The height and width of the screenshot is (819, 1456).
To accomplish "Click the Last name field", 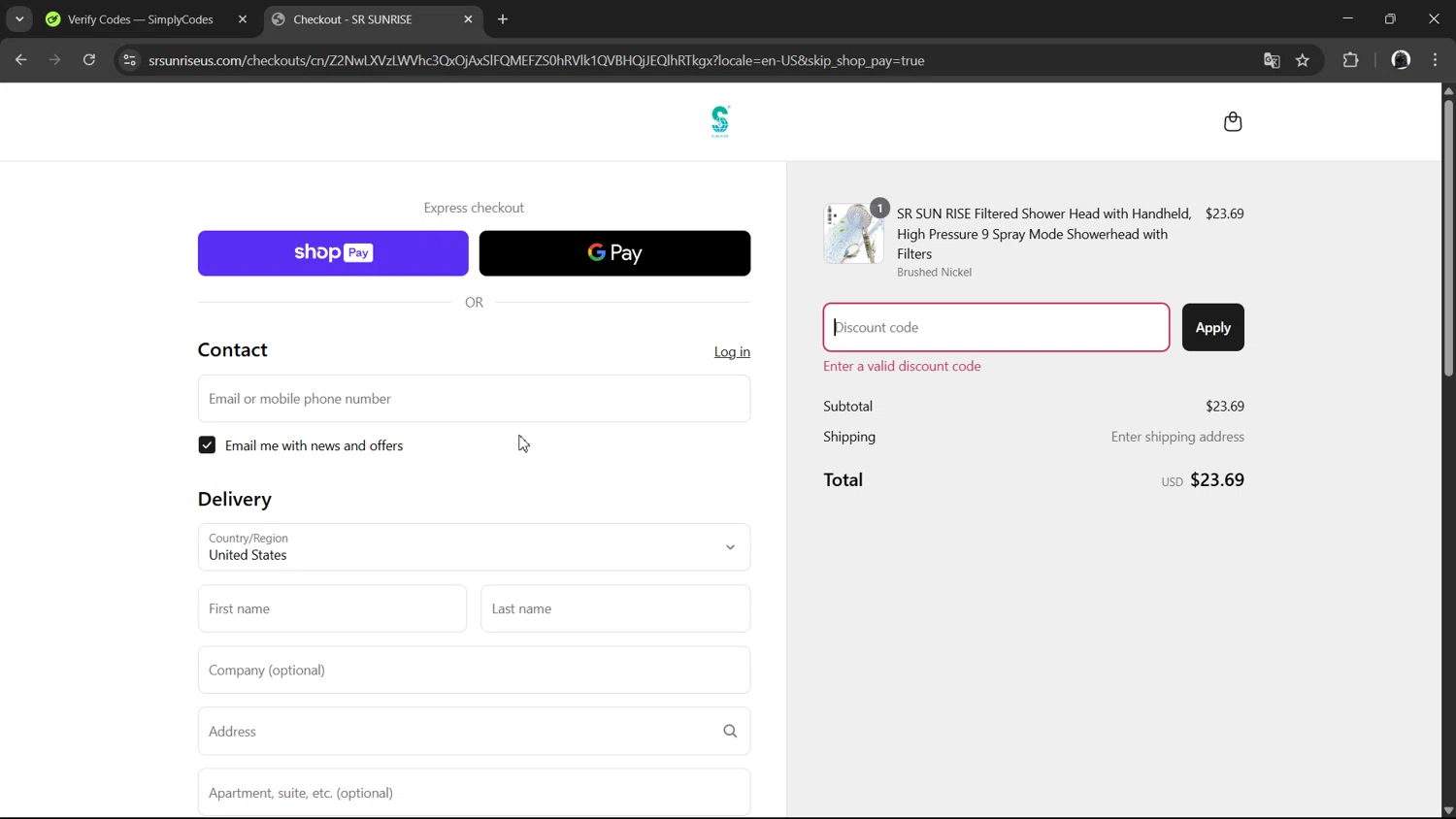I will click(615, 608).
